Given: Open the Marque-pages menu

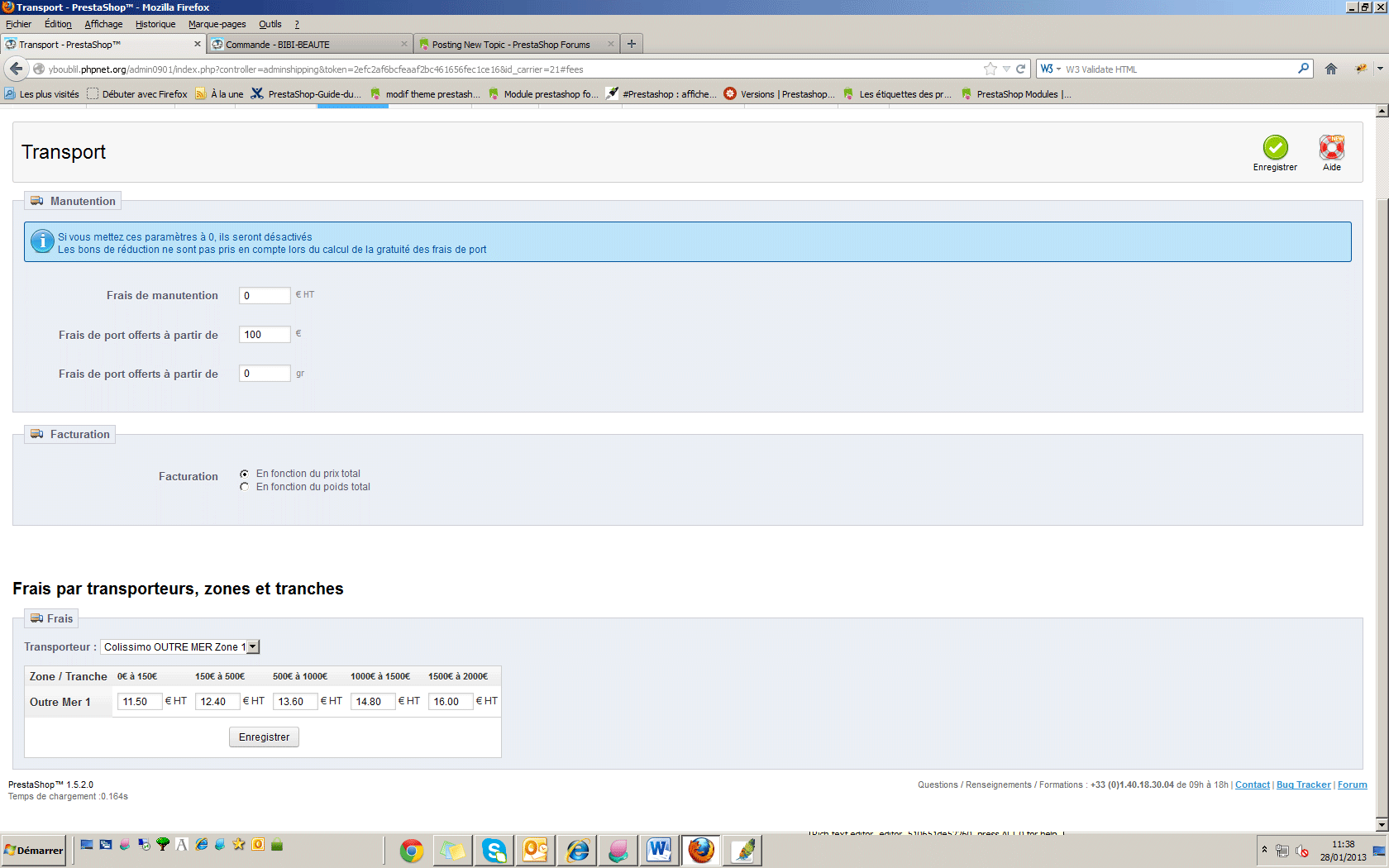Looking at the screenshot, I should pyautogui.click(x=217, y=24).
